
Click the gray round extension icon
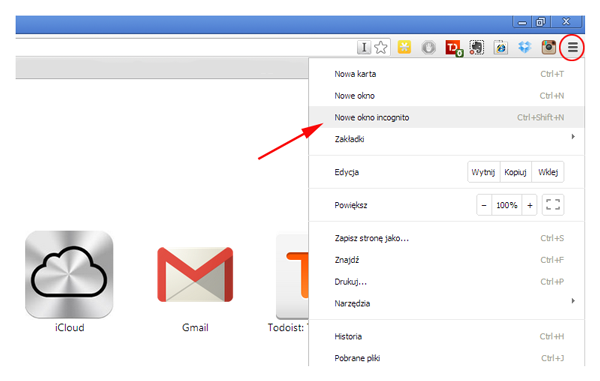429,48
